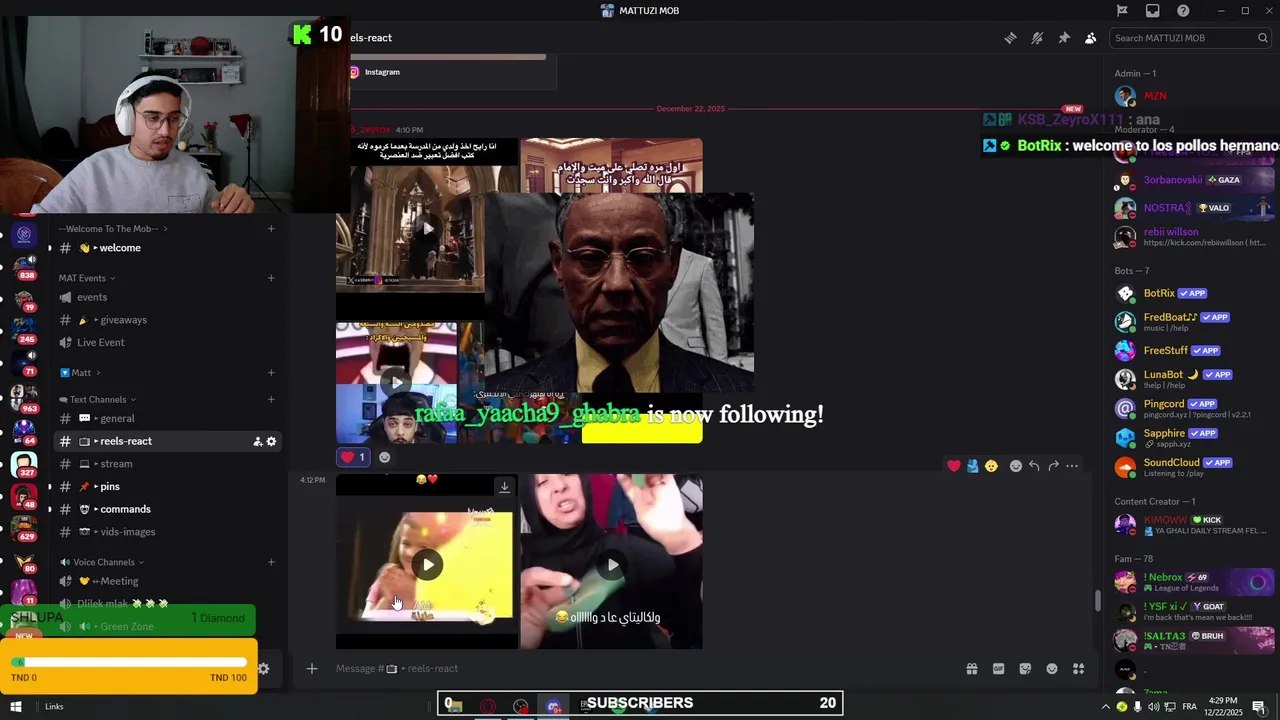1280x720 pixels.
Task: Open the stream text channel
Action: coord(167,464)
